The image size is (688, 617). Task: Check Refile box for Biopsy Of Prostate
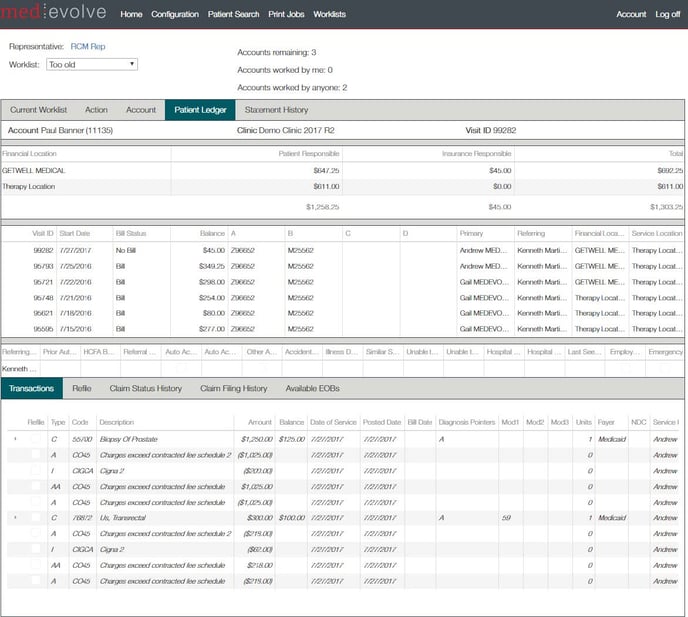point(36,439)
